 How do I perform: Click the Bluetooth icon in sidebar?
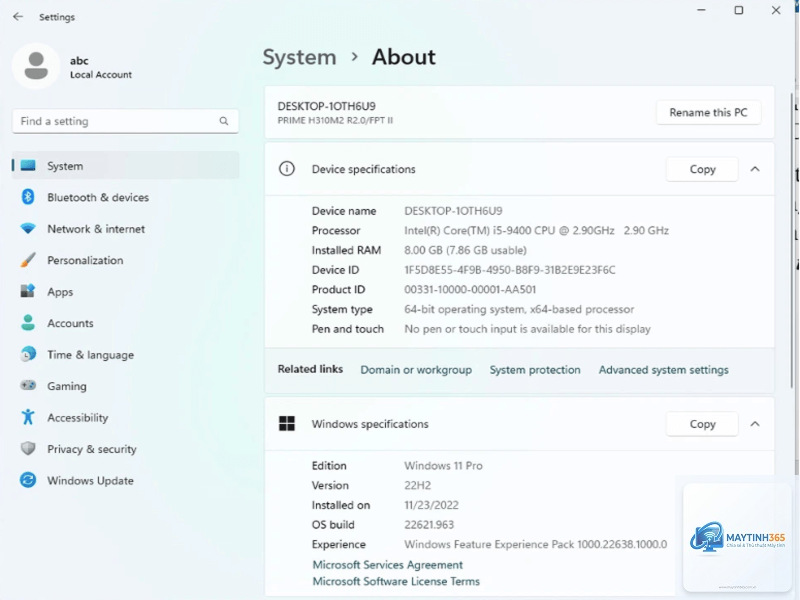28,197
